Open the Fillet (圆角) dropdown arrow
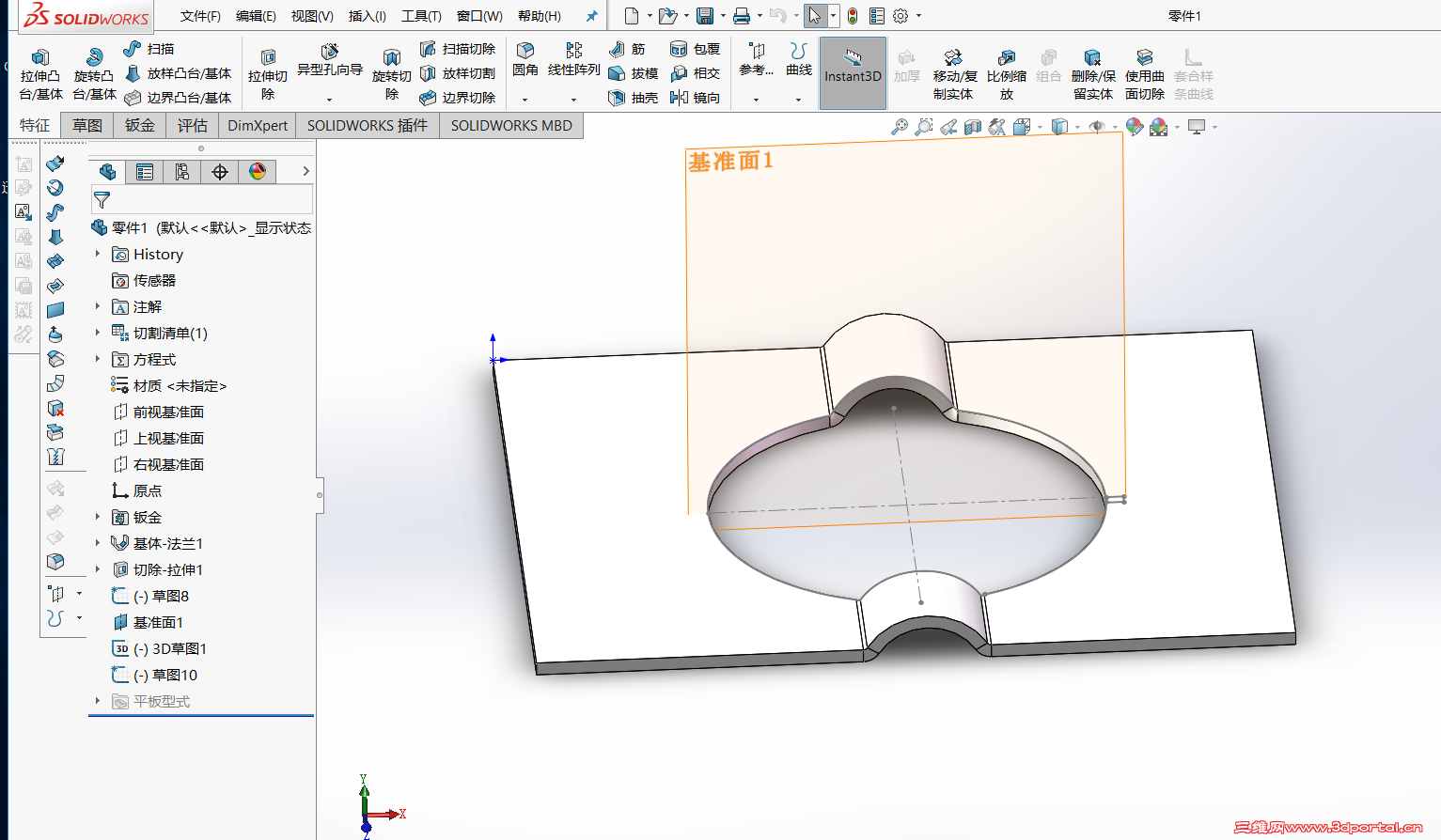1441x840 pixels. coord(525,99)
